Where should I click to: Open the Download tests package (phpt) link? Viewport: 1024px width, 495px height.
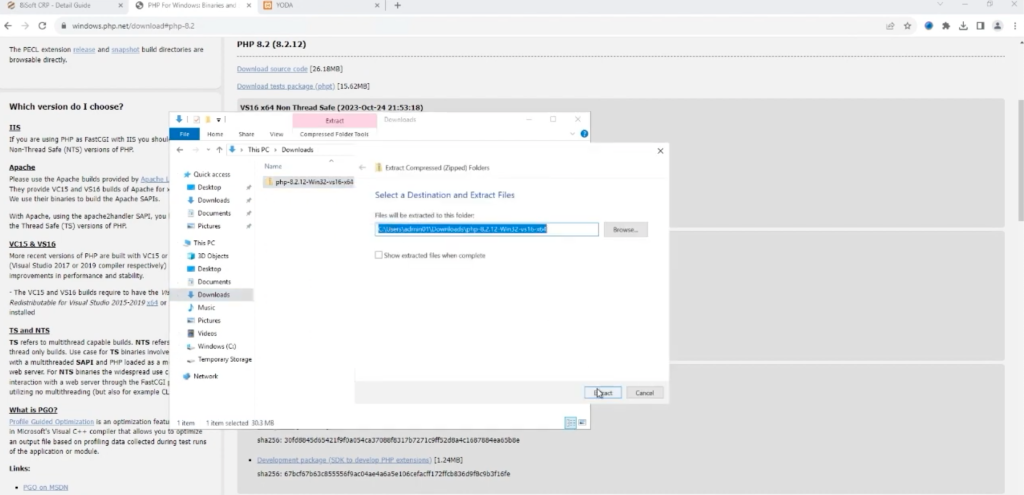[x=286, y=86]
